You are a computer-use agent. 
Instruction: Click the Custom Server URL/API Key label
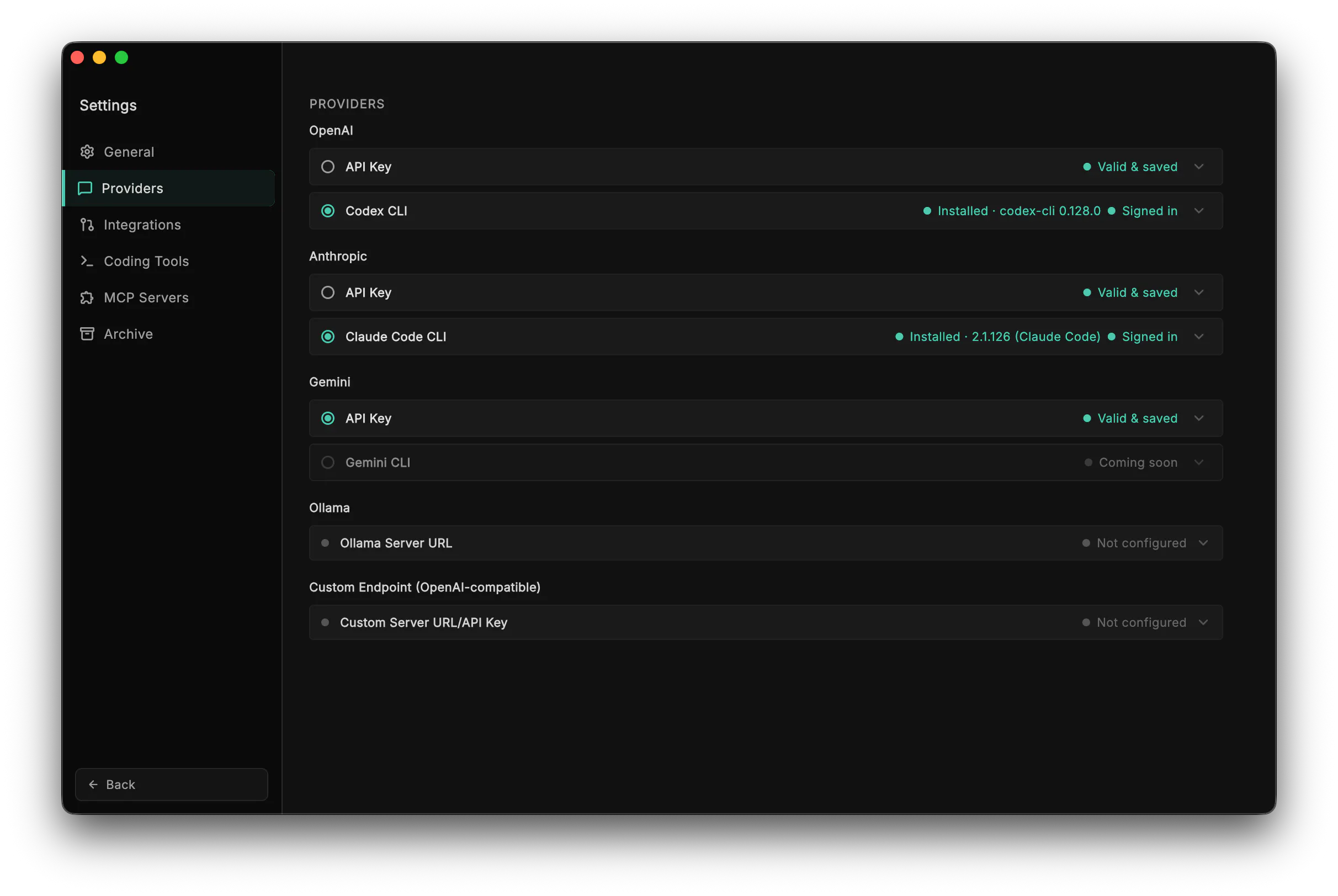pos(424,622)
